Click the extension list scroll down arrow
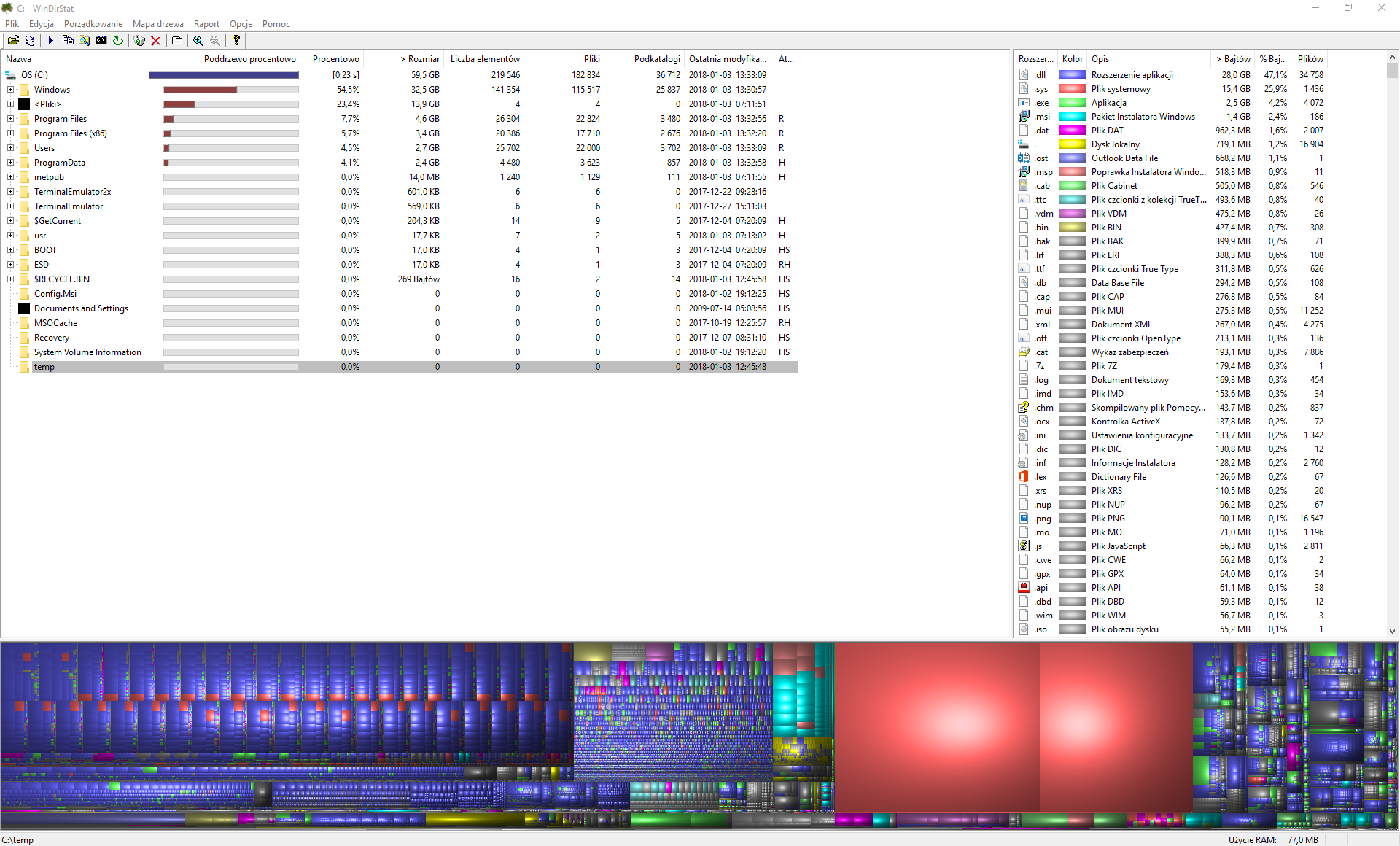This screenshot has width=1400, height=846. pyautogui.click(x=1392, y=632)
